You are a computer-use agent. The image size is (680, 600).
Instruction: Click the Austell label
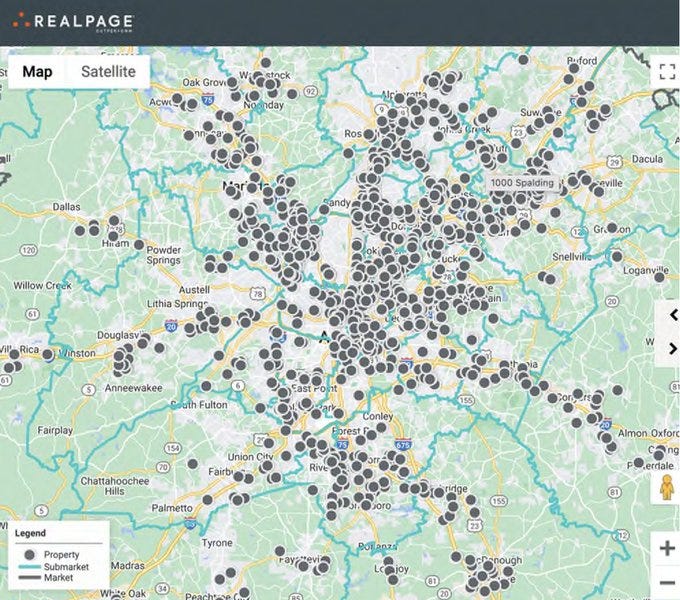(194, 290)
